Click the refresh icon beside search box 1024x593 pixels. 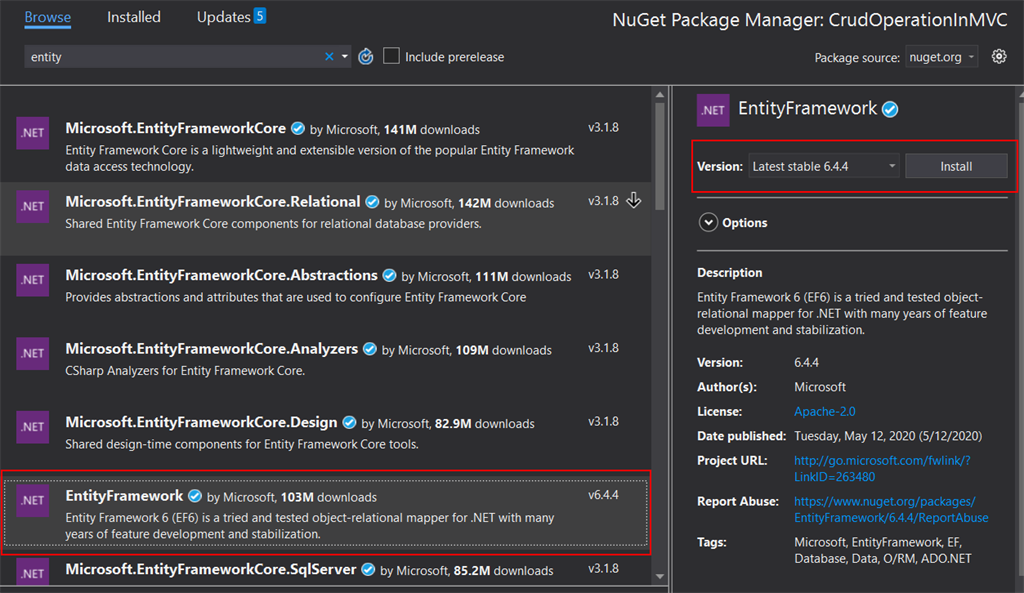tap(366, 57)
